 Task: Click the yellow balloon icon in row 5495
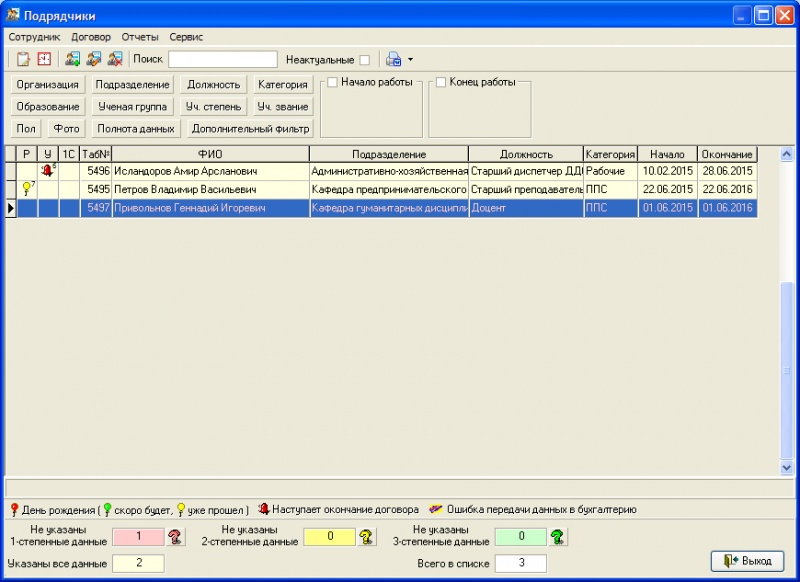[x=27, y=189]
